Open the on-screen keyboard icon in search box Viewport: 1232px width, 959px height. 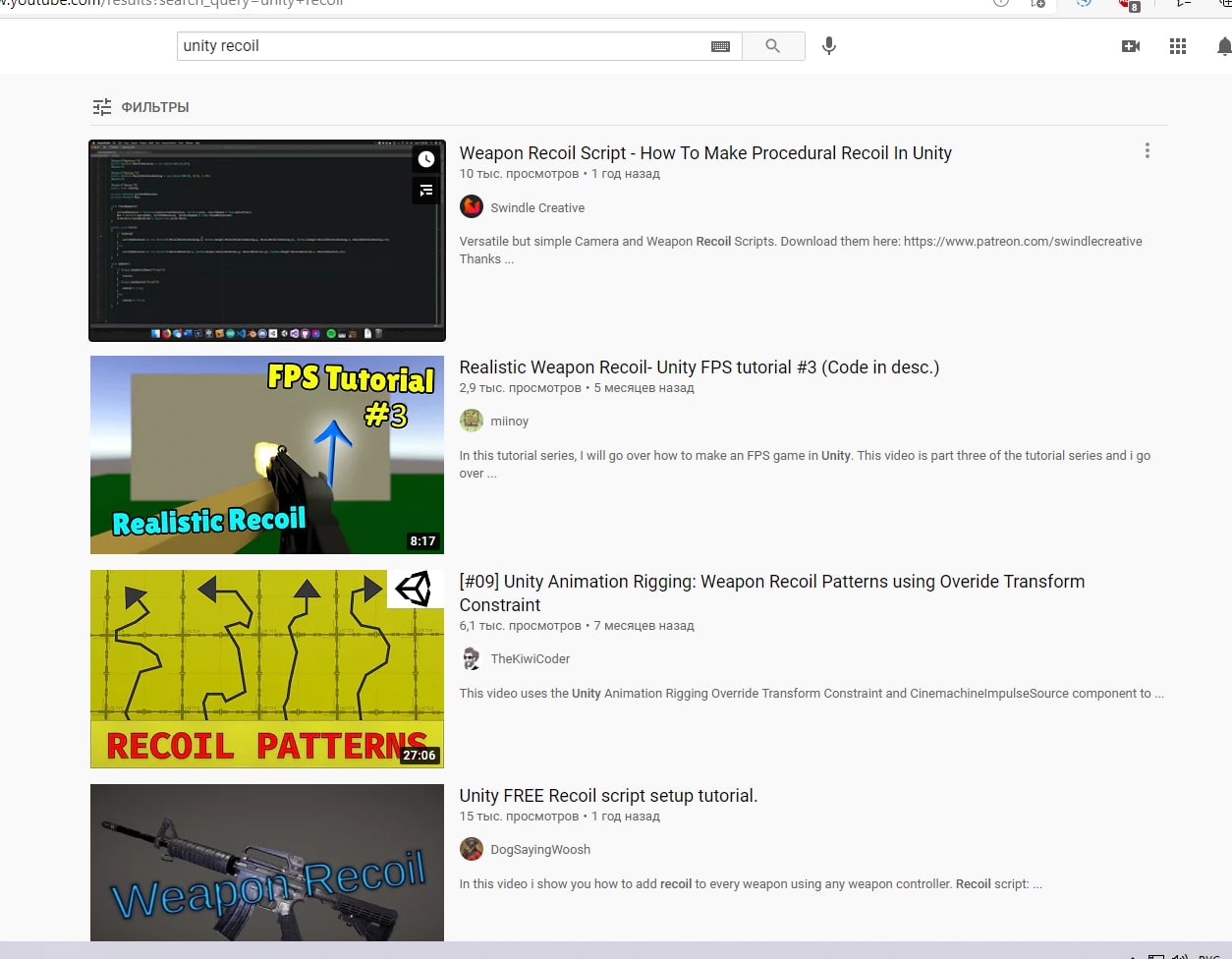point(720,46)
